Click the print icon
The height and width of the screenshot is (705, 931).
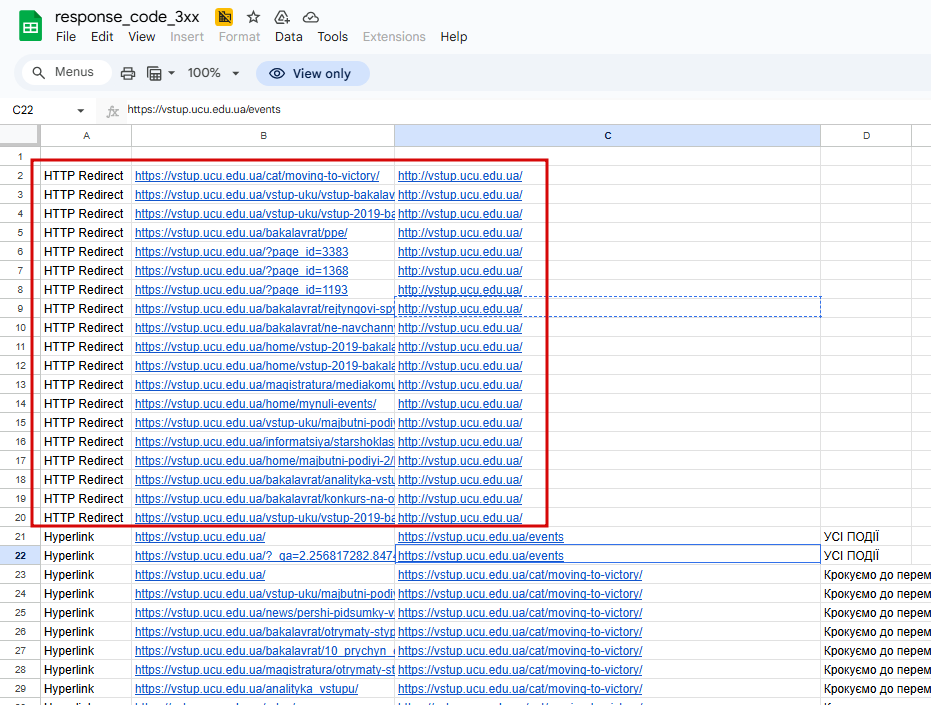(128, 73)
